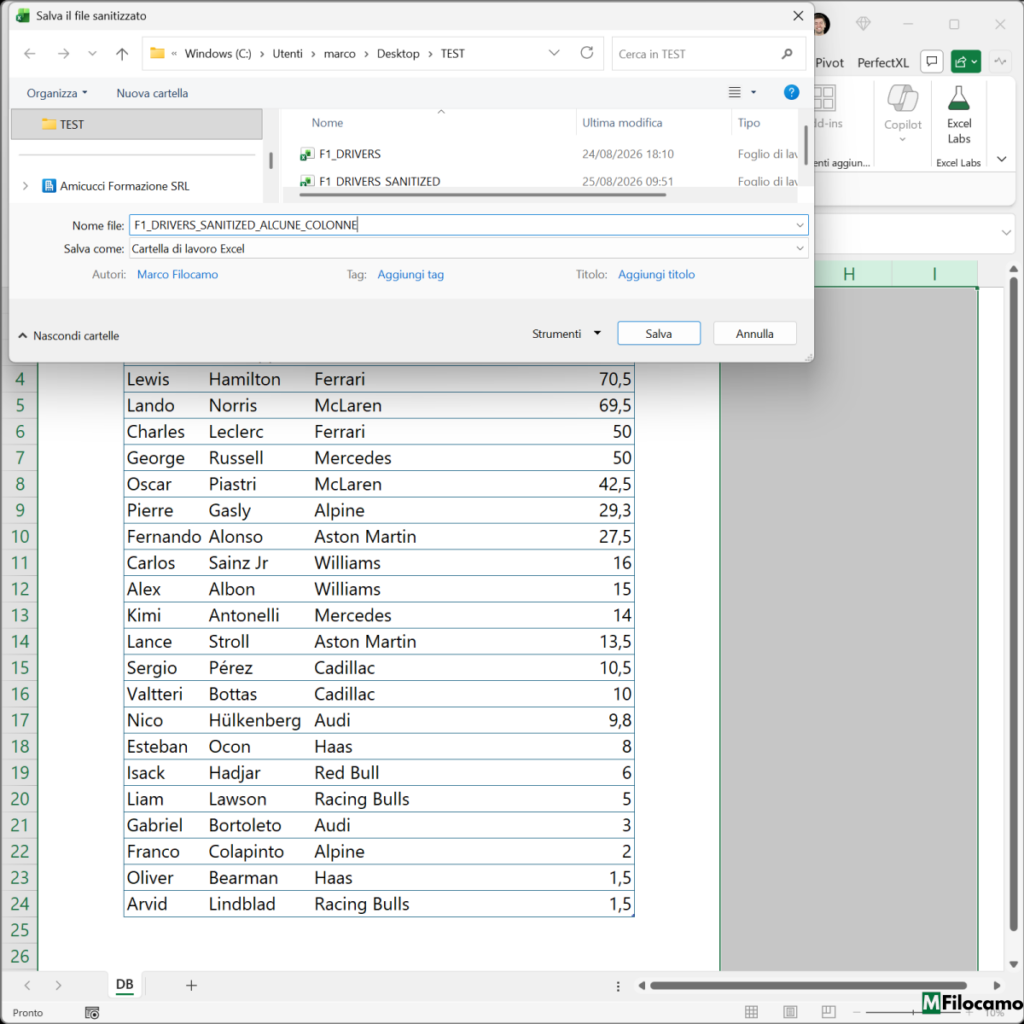This screenshot has width=1024, height=1024.
Task: Click Desktop in the address path
Action: tap(398, 54)
